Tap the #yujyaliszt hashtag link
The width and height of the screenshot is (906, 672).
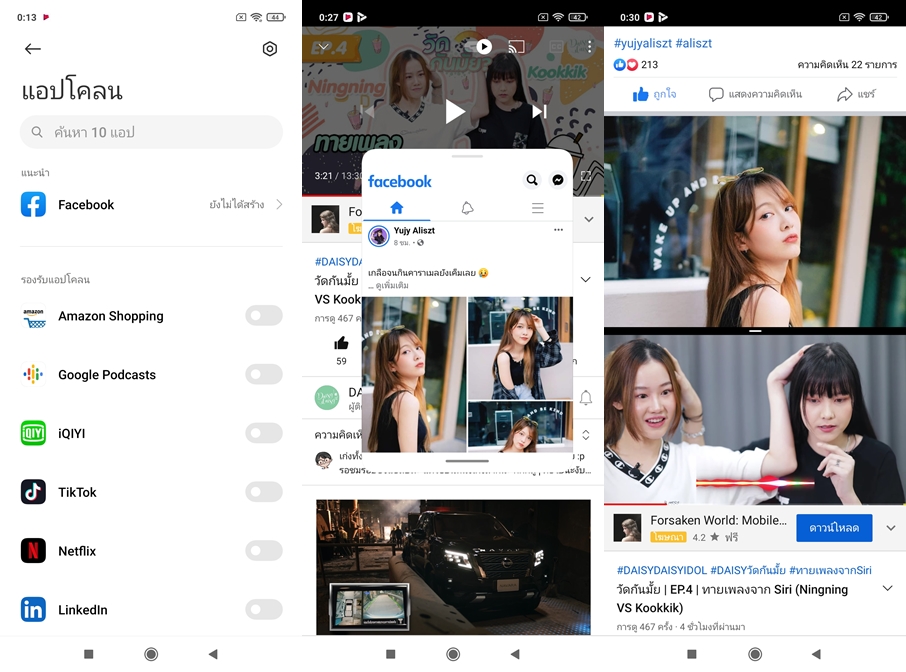[x=642, y=43]
